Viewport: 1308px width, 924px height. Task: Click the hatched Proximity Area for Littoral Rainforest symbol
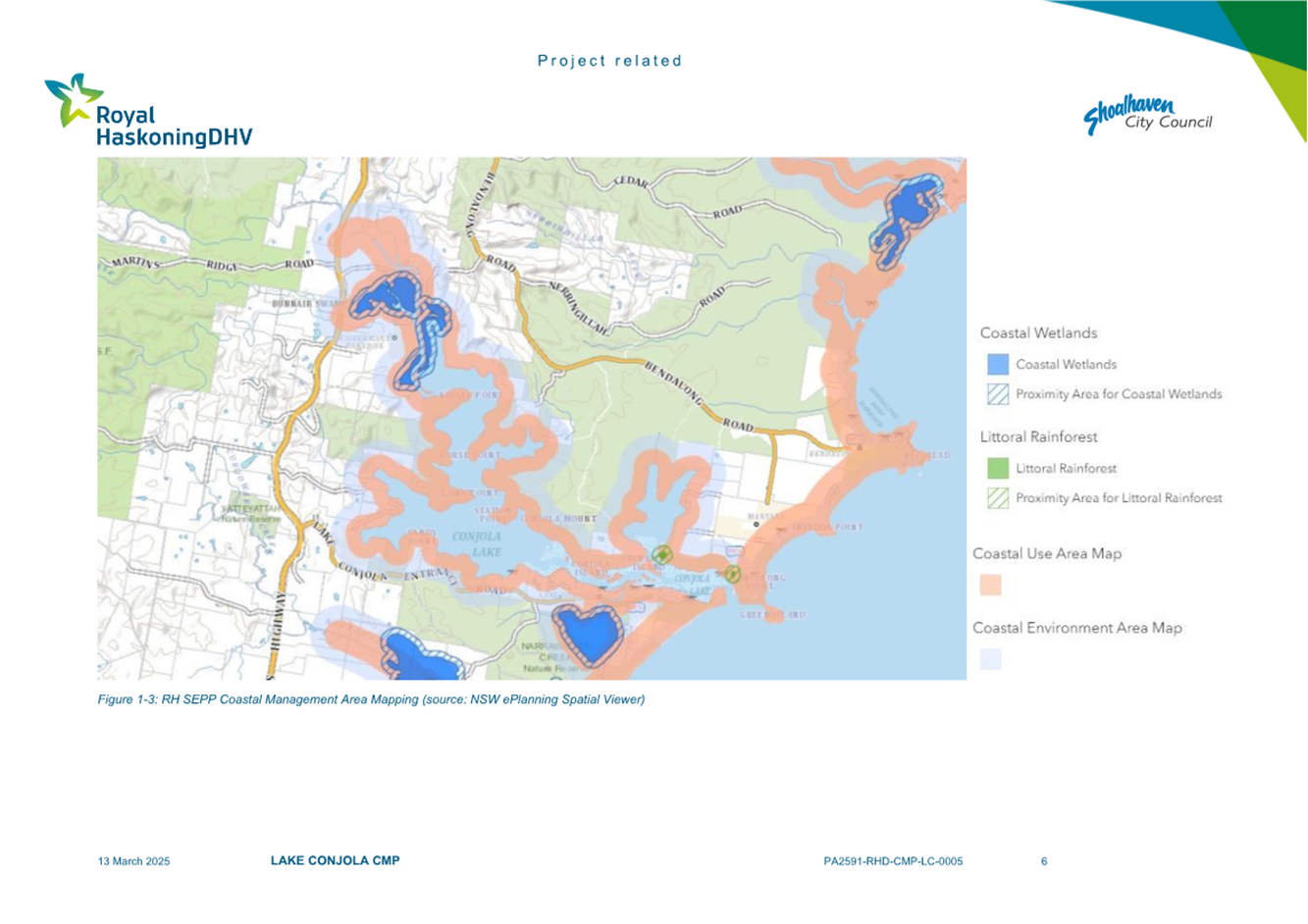click(x=997, y=498)
